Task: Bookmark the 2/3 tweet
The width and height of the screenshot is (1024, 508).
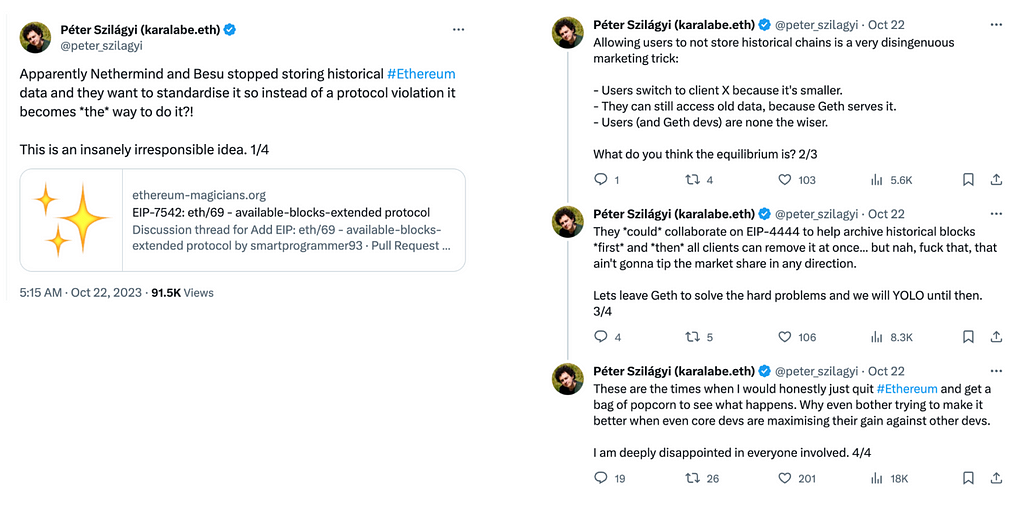Action: tap(968, 180)
